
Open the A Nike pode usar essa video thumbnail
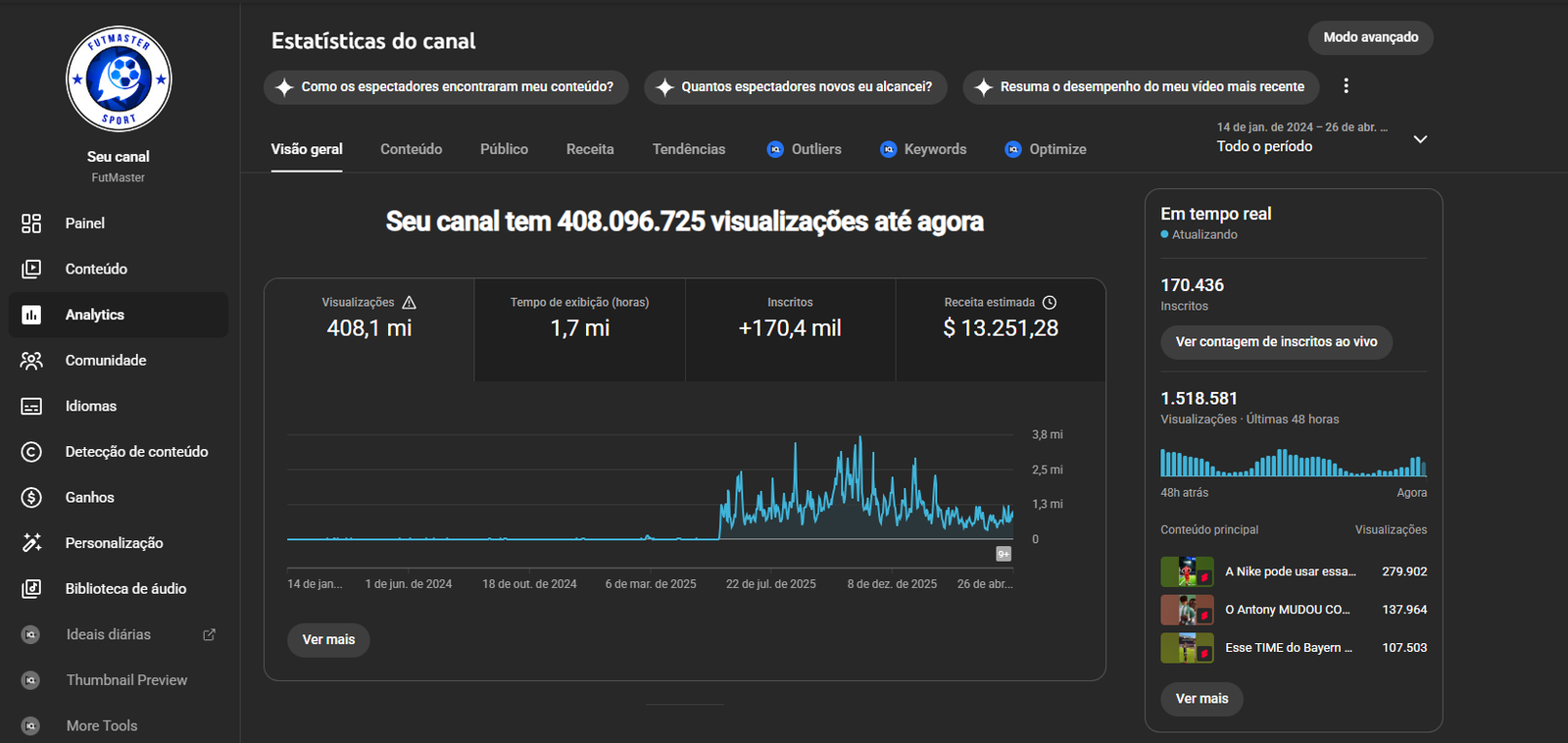(x=1186, y=571)
